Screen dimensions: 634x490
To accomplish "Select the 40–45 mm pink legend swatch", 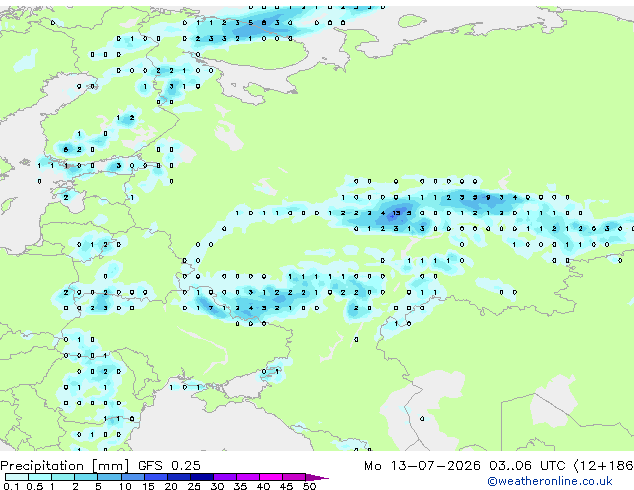I will coord(271,477).
